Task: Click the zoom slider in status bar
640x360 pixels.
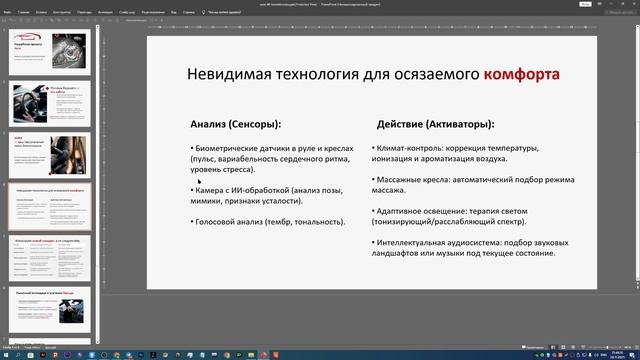Action: tap(607, 347)
